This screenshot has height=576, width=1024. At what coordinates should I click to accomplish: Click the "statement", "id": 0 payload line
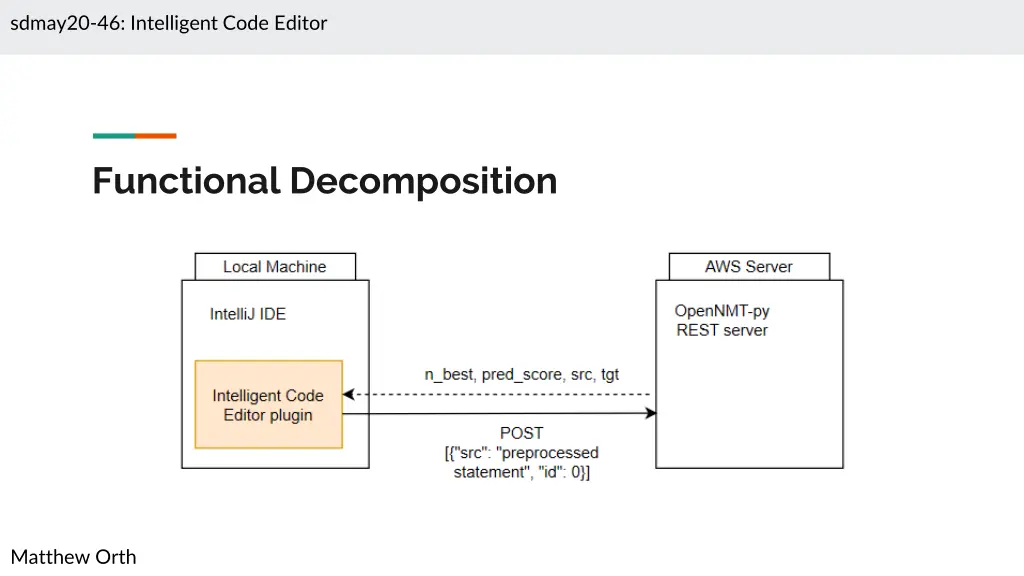tap(521, 472)
